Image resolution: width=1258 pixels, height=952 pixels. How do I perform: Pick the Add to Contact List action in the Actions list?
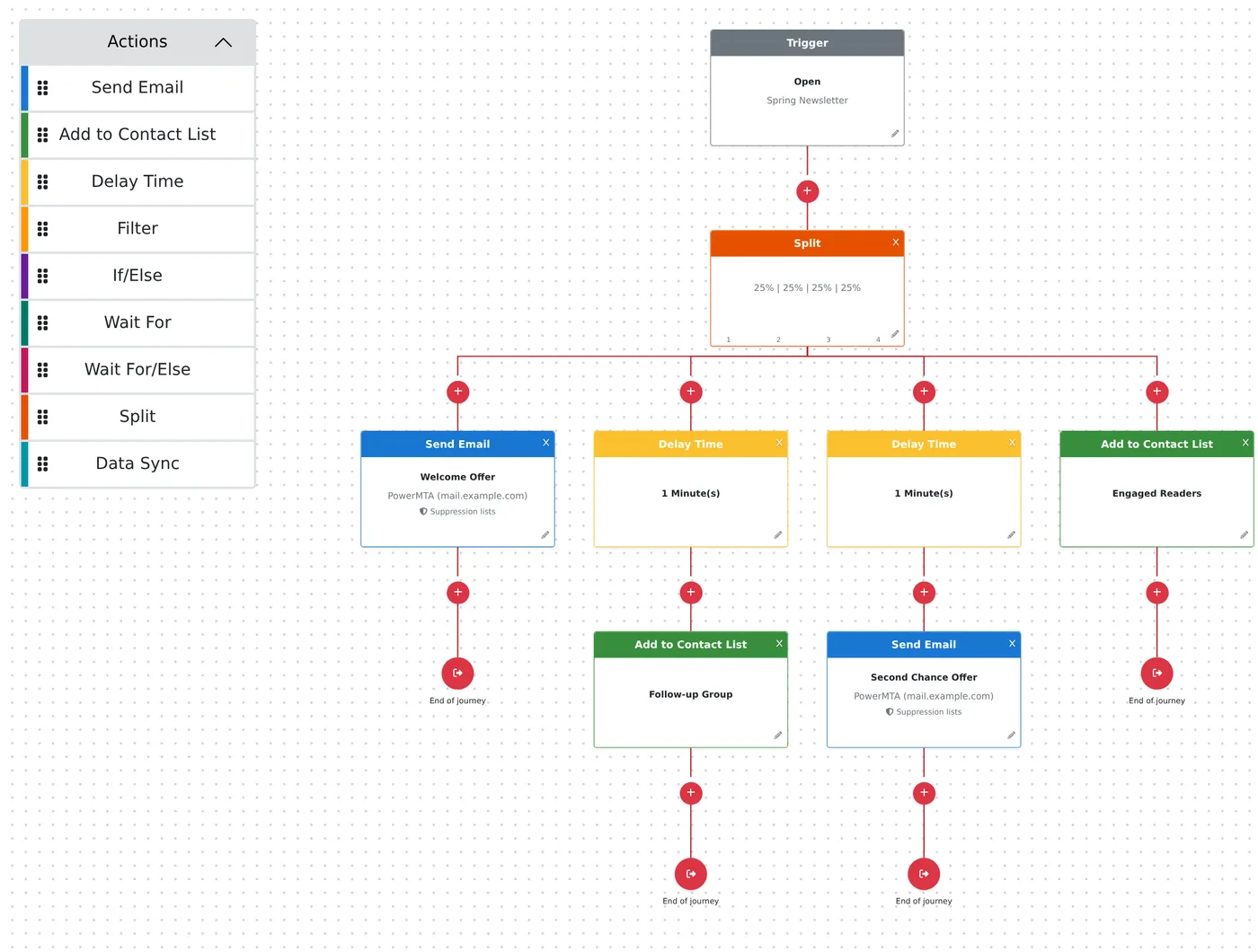click(x=137, y=135)
